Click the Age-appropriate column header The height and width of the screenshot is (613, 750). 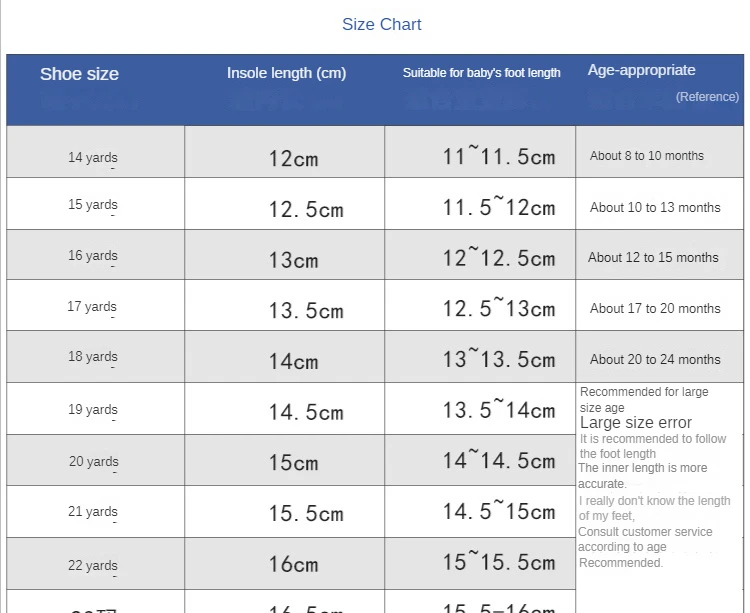[x=641, y=70]
